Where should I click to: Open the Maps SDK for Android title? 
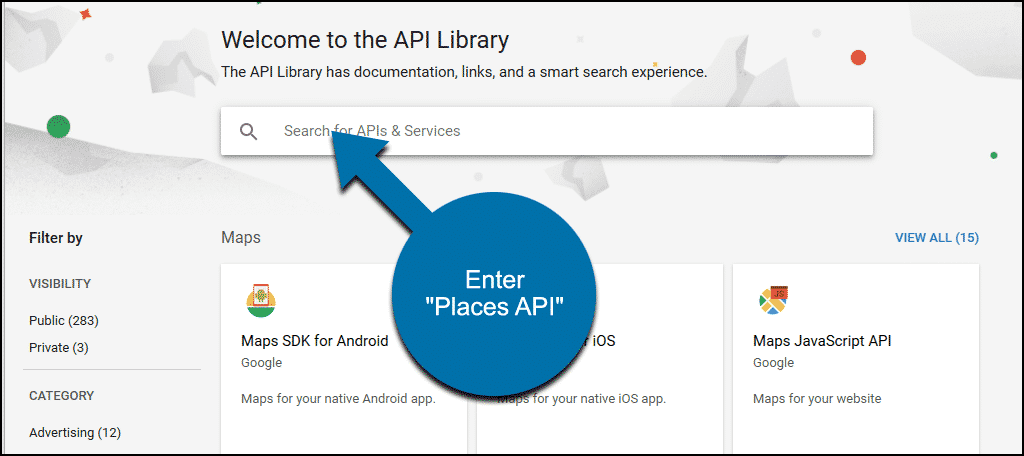315,340
